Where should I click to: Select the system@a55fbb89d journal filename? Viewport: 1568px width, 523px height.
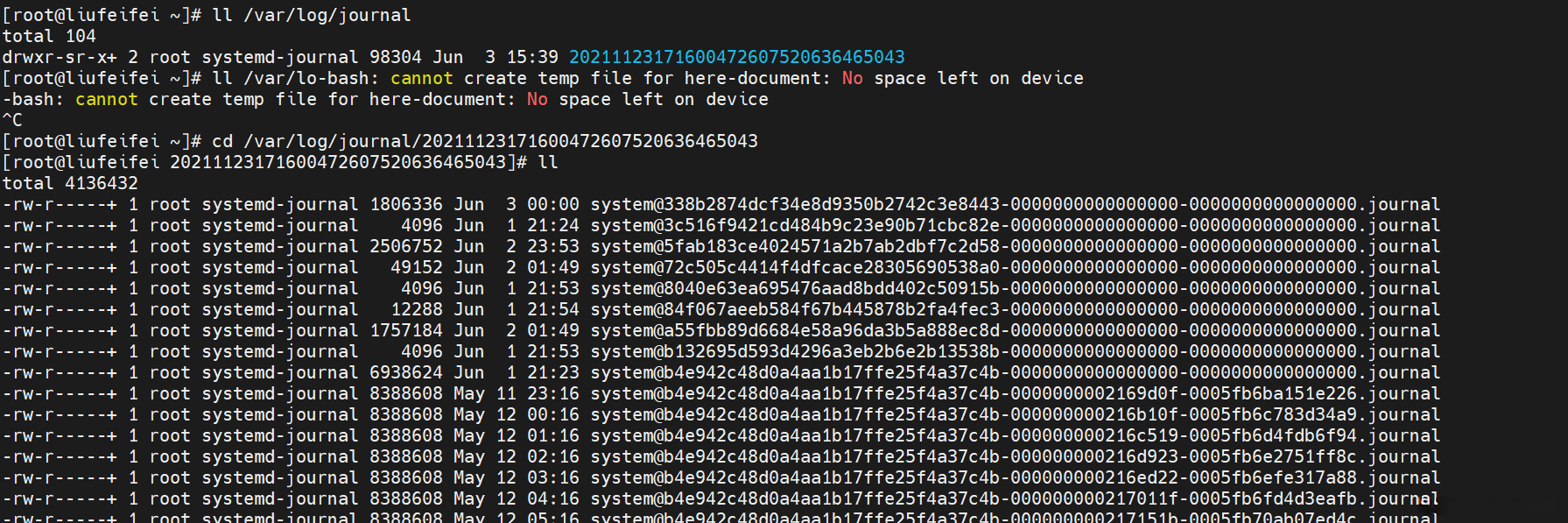tap(1014, 330)
